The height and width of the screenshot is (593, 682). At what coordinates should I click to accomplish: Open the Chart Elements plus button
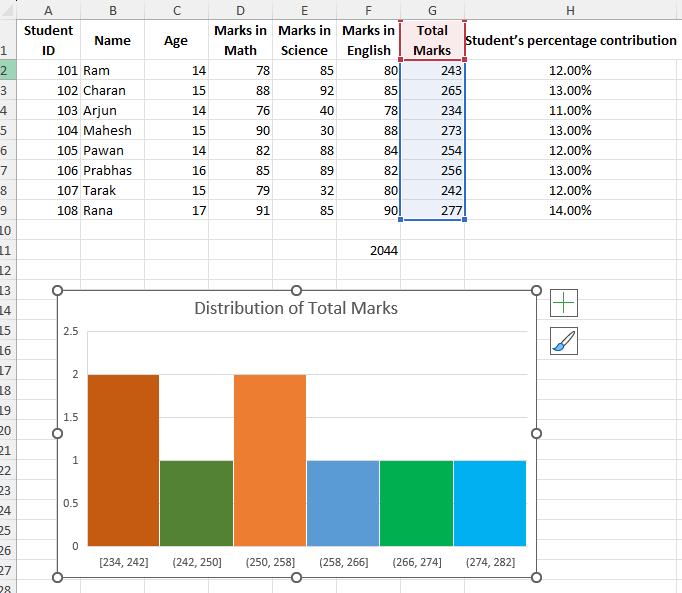[x=564, y=303]
